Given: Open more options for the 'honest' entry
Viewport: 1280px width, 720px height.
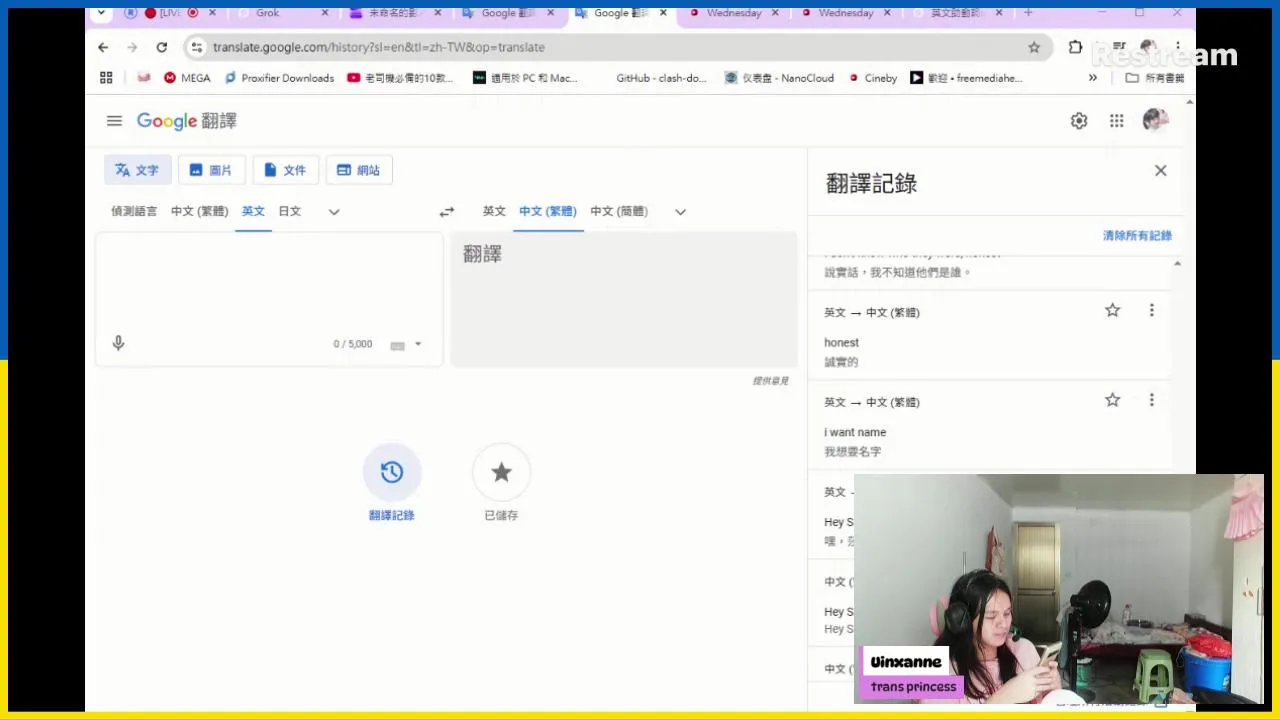Looking at the screenshot, I should pos(1151,310).
